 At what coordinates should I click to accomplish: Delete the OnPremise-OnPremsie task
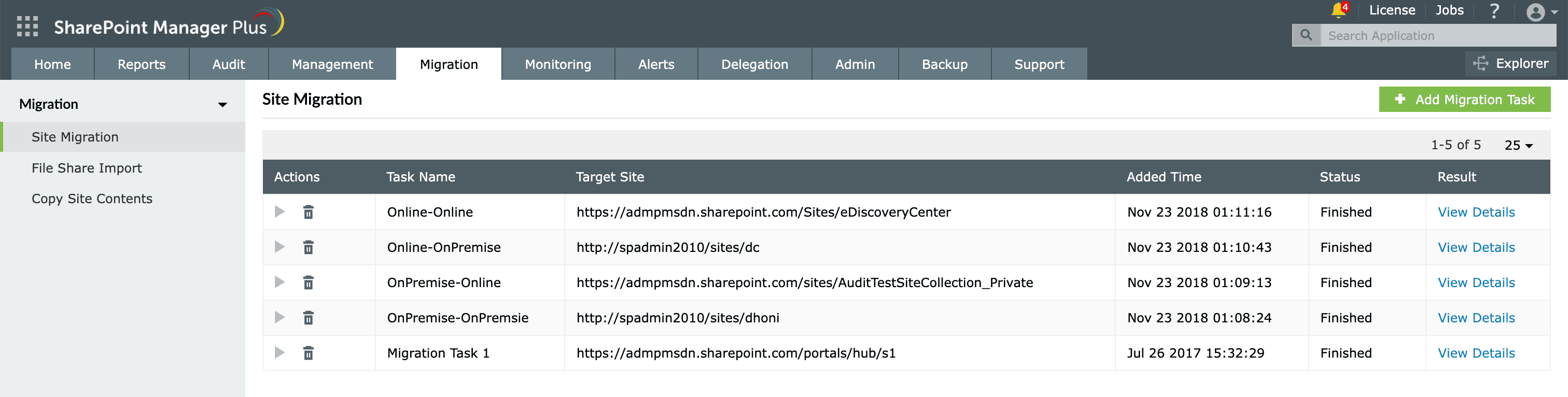[x=309, y=318]
